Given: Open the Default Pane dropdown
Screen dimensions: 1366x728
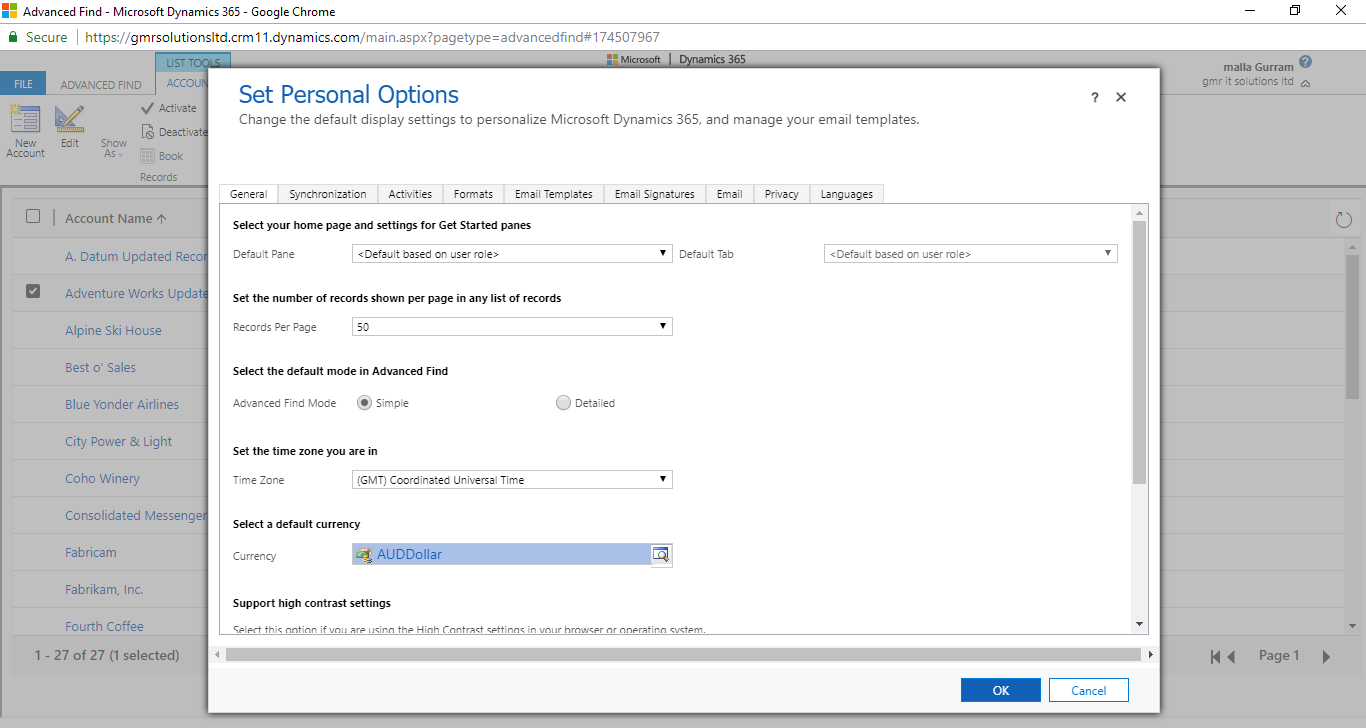Looking at the screenshot, I should tap(512, 254).
